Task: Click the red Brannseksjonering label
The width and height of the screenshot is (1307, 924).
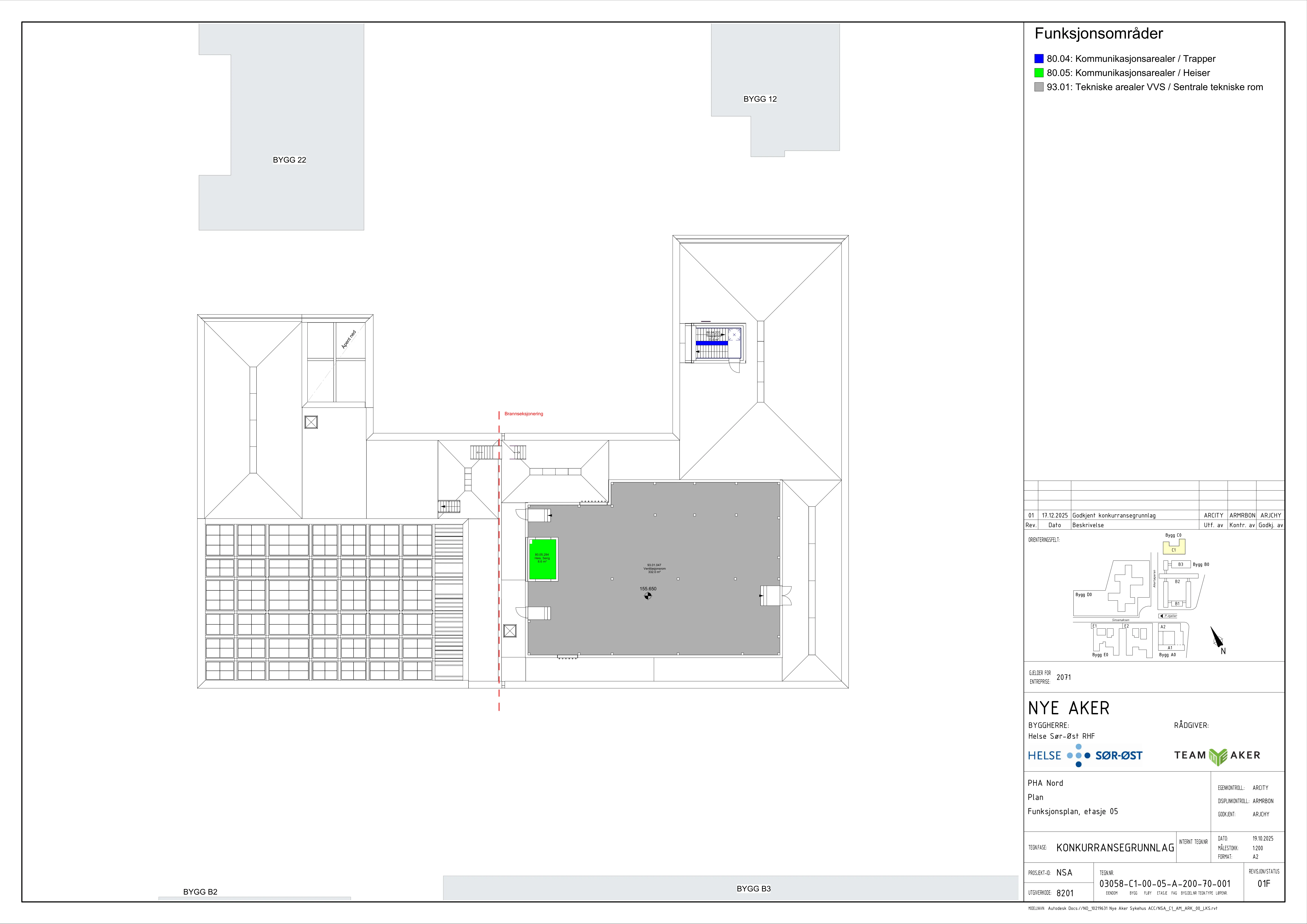Action: click(x=524, y=414)
